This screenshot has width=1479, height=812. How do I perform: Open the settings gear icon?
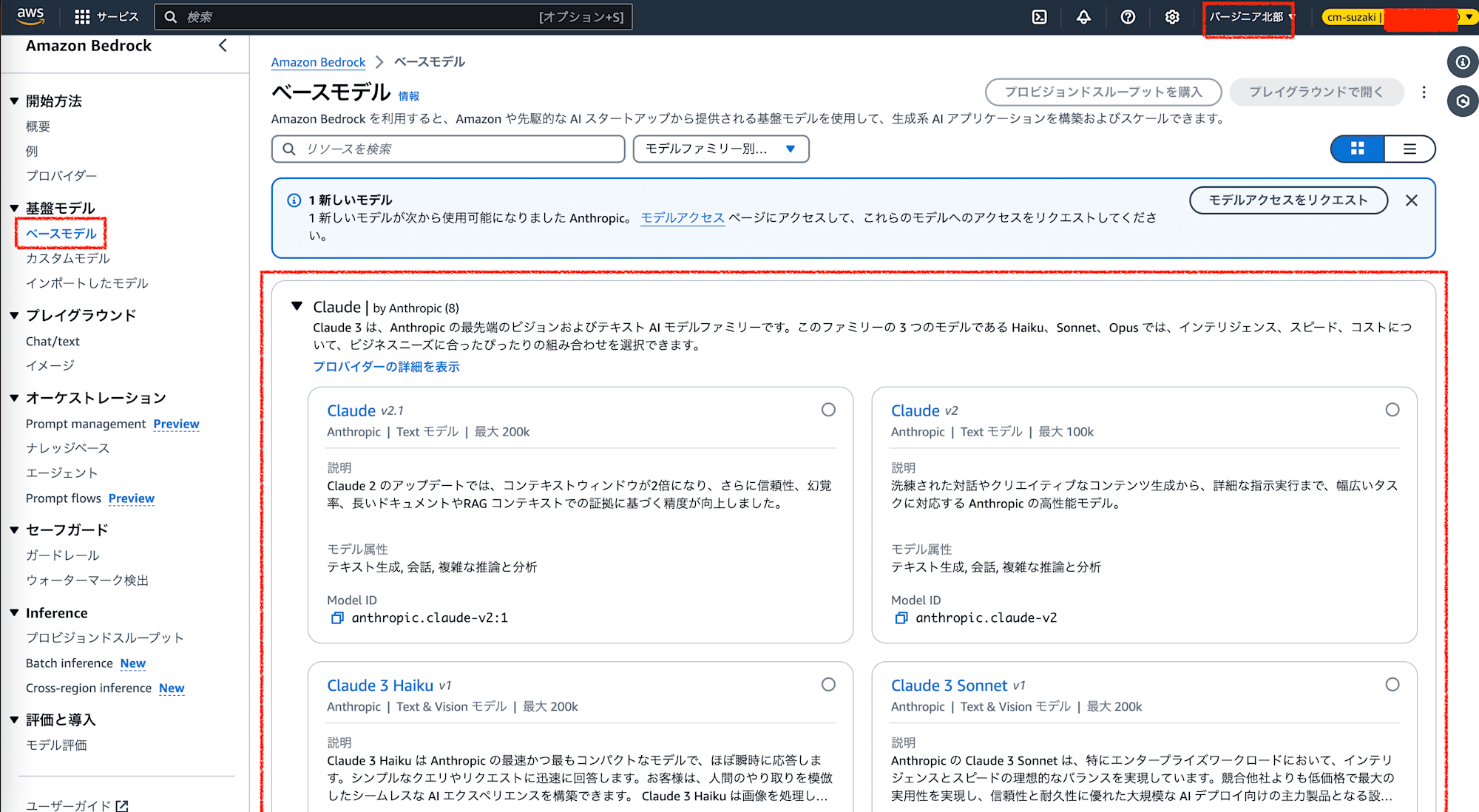(x=1172, y=16)
